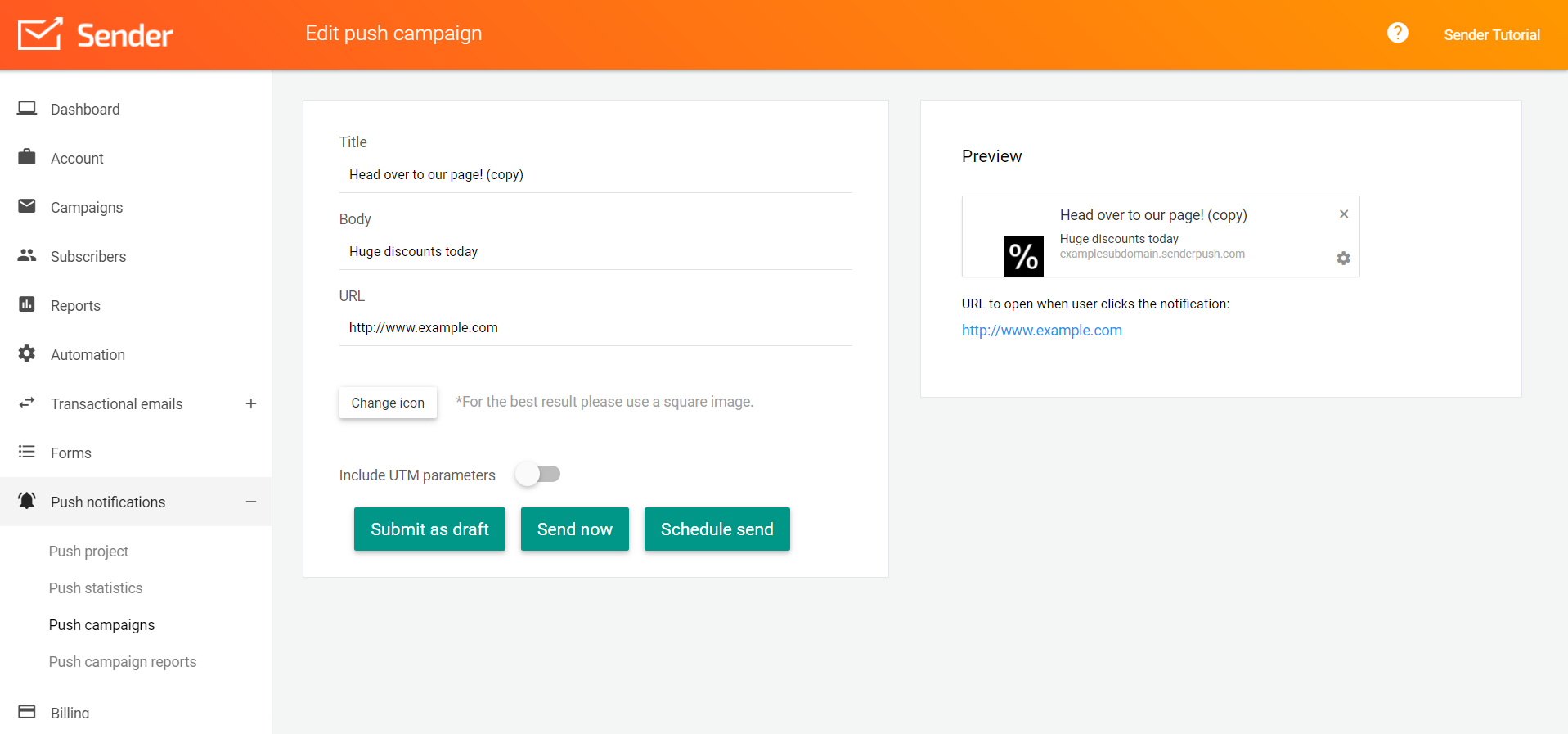Open the Sender Tutorial account menu
The height and width of the screenshot is (734, 1568).
click(1491, 35)
